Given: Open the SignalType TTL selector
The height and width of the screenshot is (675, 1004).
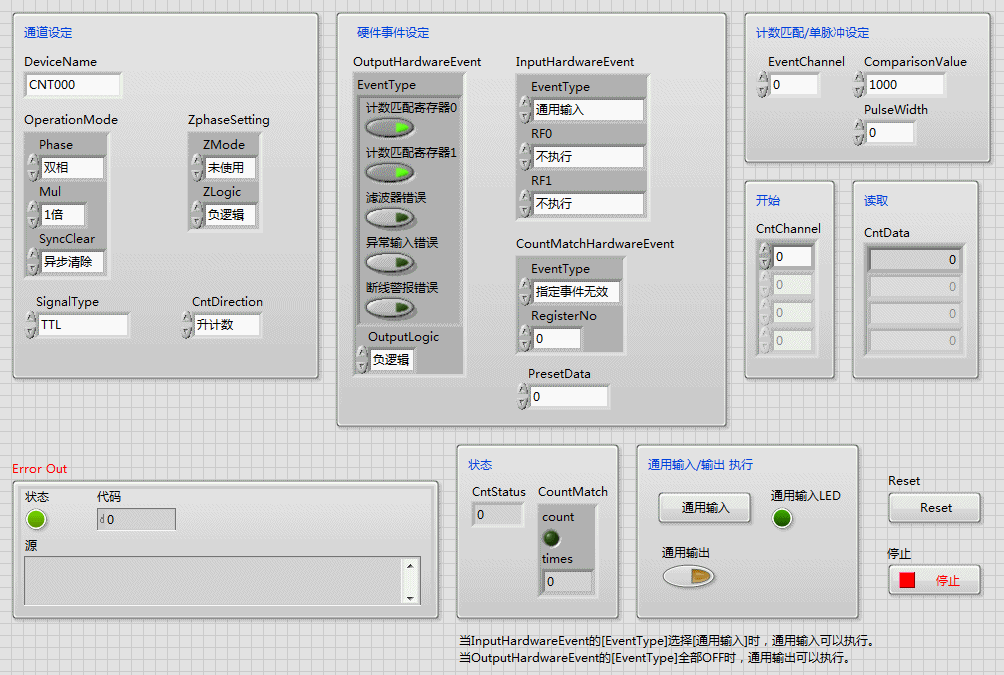Looking at the screenshot, I should click(x=82, y=325).
